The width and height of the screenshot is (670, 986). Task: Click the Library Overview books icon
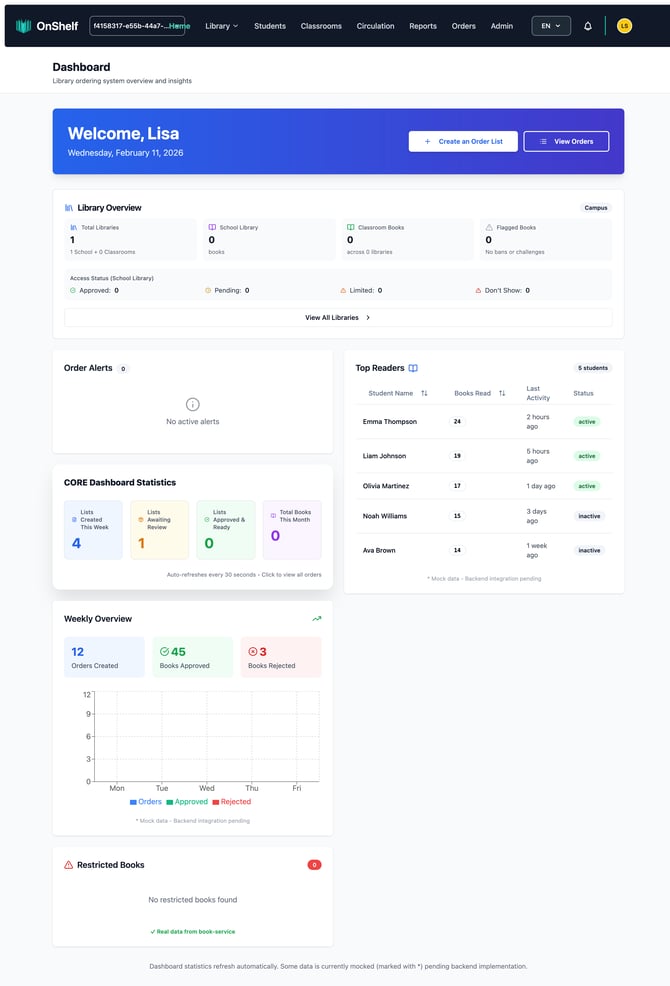69,208
